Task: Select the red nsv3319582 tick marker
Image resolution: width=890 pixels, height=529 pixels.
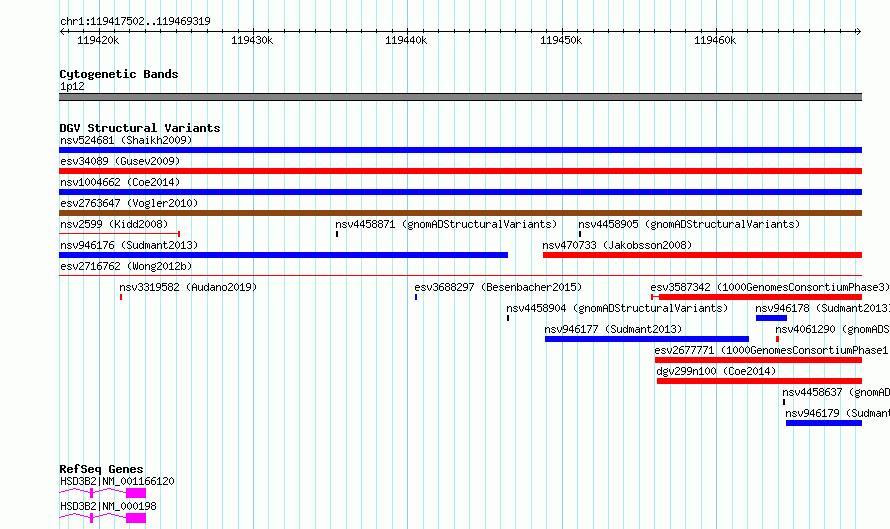Action: click(x=121, y=297)
